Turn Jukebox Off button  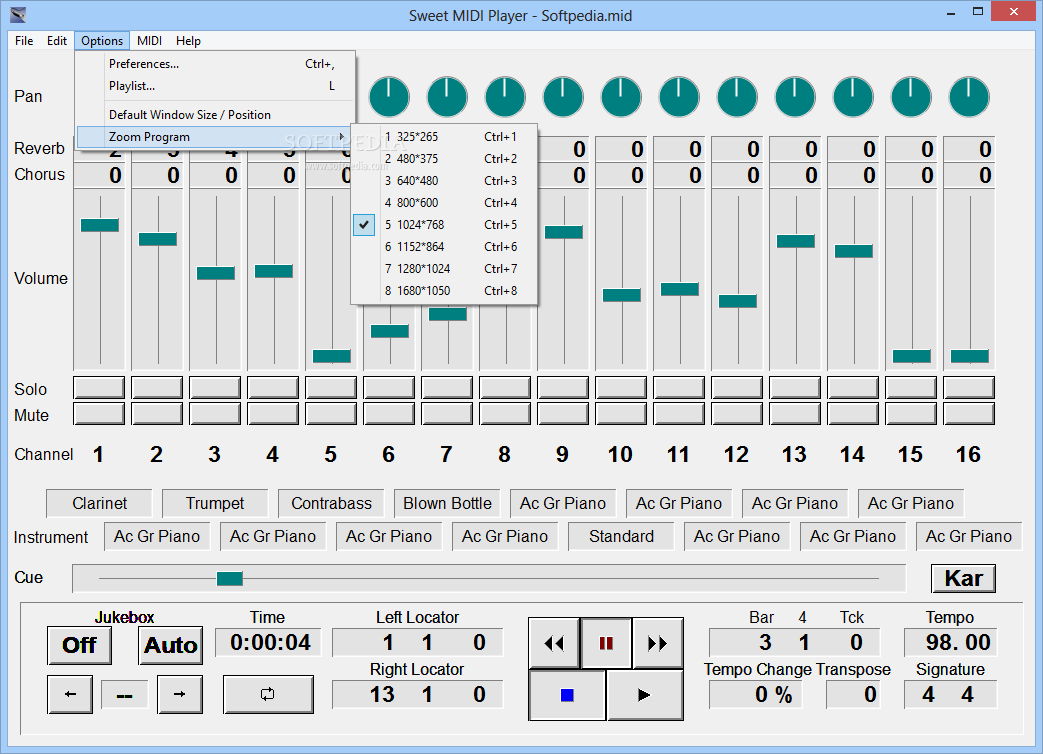(79, 645)
